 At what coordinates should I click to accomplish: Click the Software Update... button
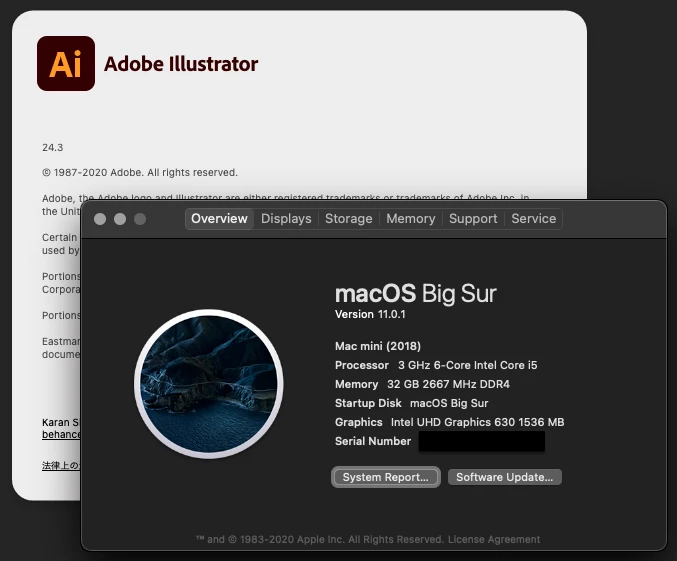click(x=505, y=477)
